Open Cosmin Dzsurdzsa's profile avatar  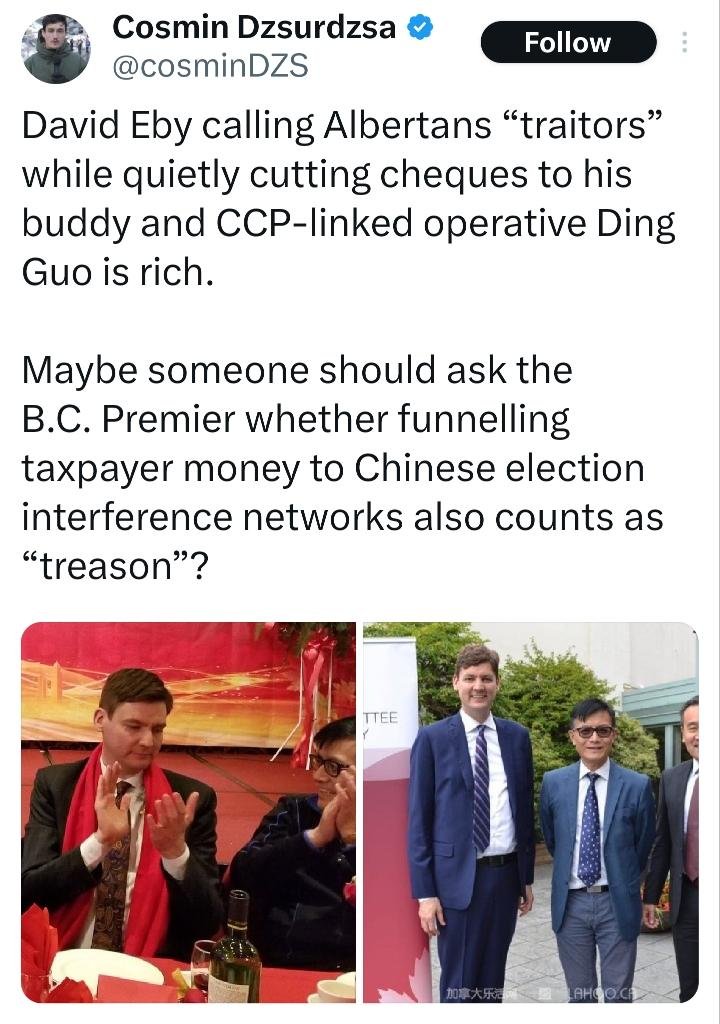click(55, 48)
